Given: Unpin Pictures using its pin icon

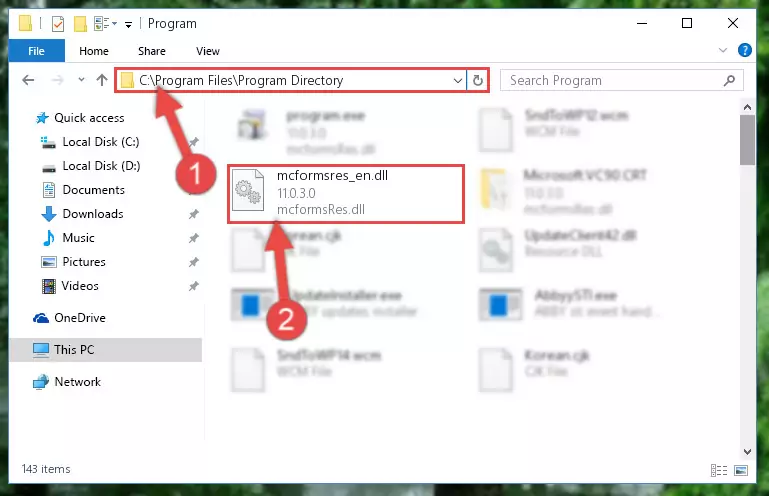Looking at the screenshot, I should pyautogui.click(x=194, y=262).
